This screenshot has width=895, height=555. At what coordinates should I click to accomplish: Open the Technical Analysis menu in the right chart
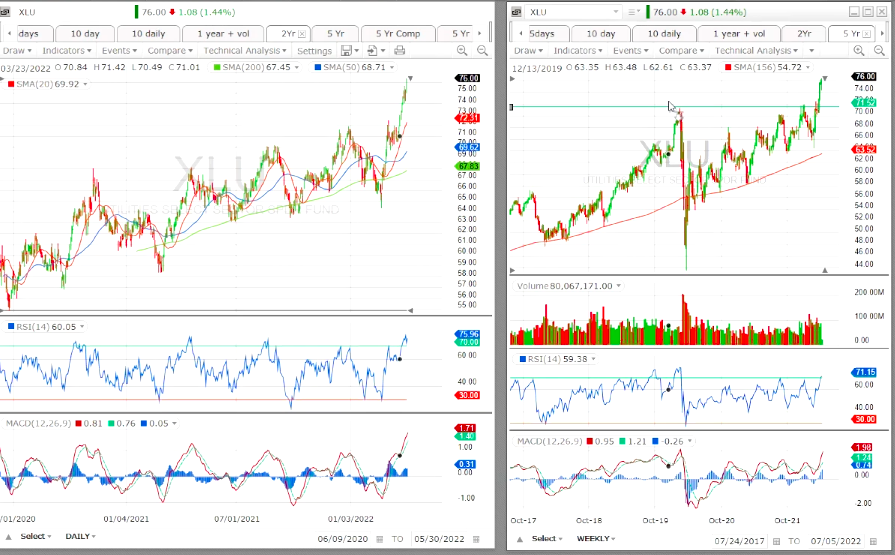click(x=756, y=51)
